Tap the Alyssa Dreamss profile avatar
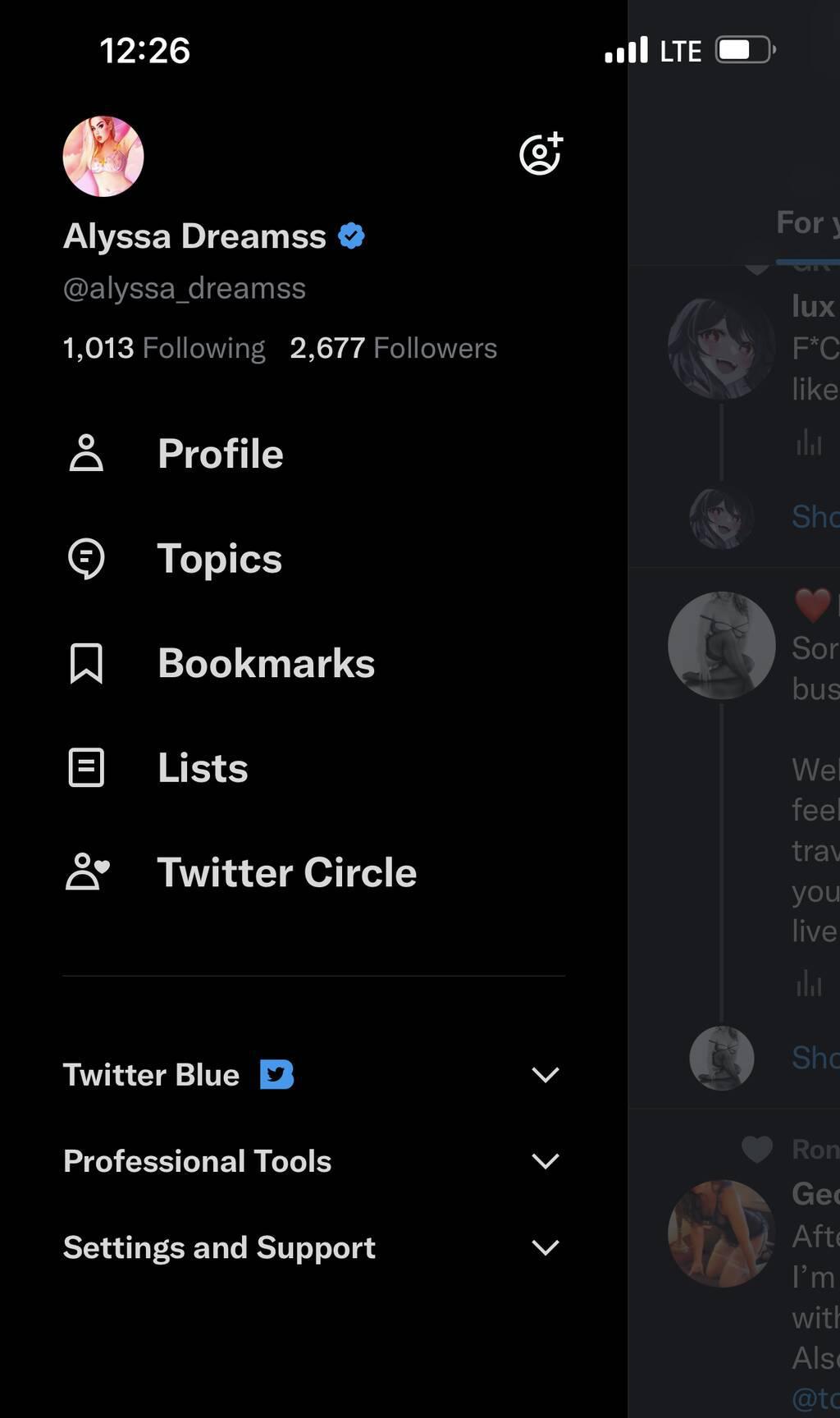The width and height of the screenshot is (840, 1418). pyautogui.click(x=103, y=156)
